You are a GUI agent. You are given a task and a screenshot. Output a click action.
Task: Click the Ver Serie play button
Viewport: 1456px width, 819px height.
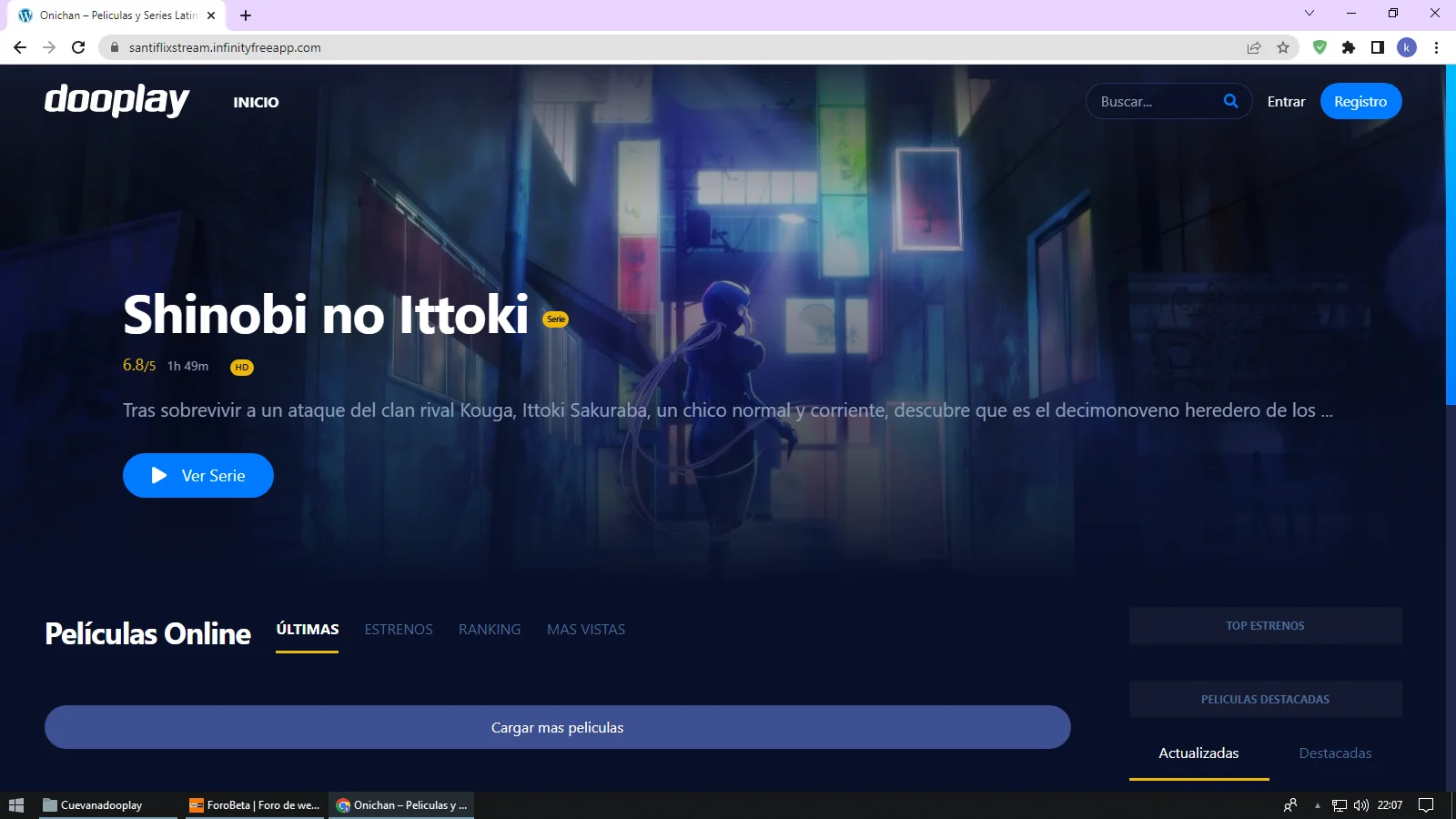point(198,475)
